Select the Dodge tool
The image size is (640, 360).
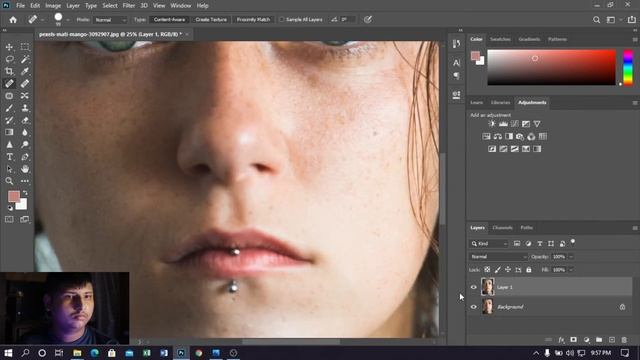(x=25, y=144)
